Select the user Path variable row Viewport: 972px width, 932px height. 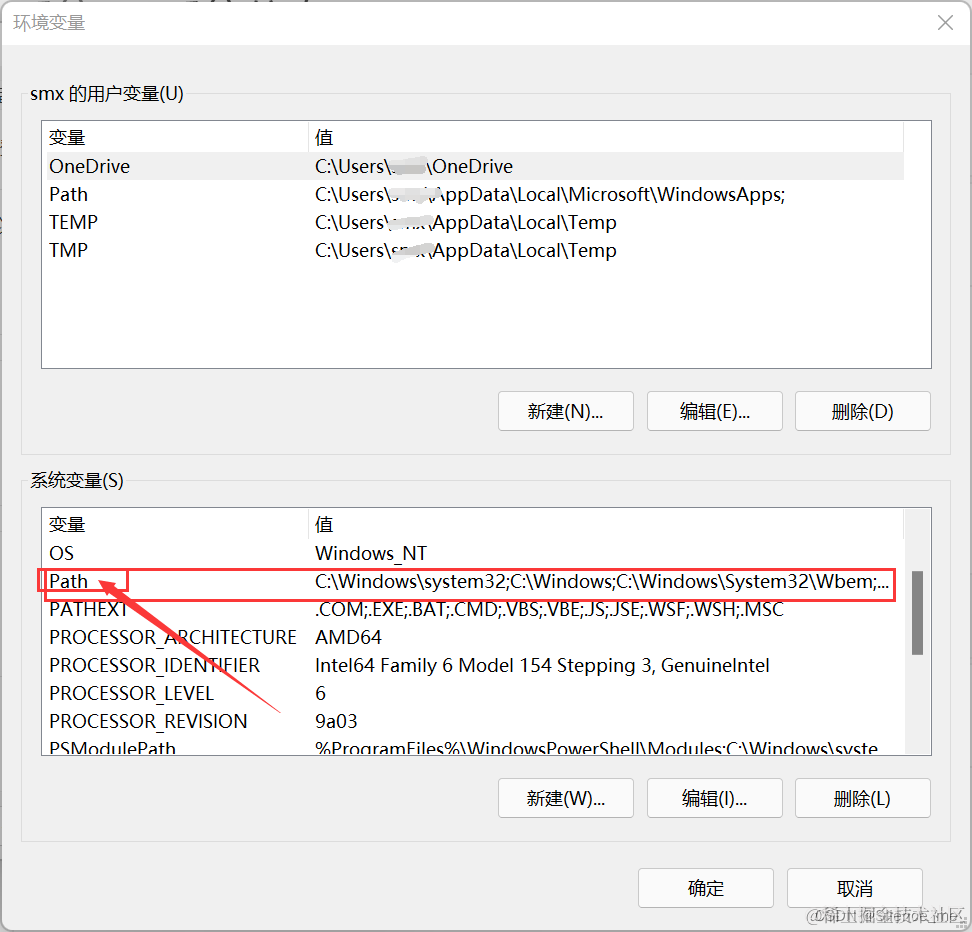click(475, 195)
